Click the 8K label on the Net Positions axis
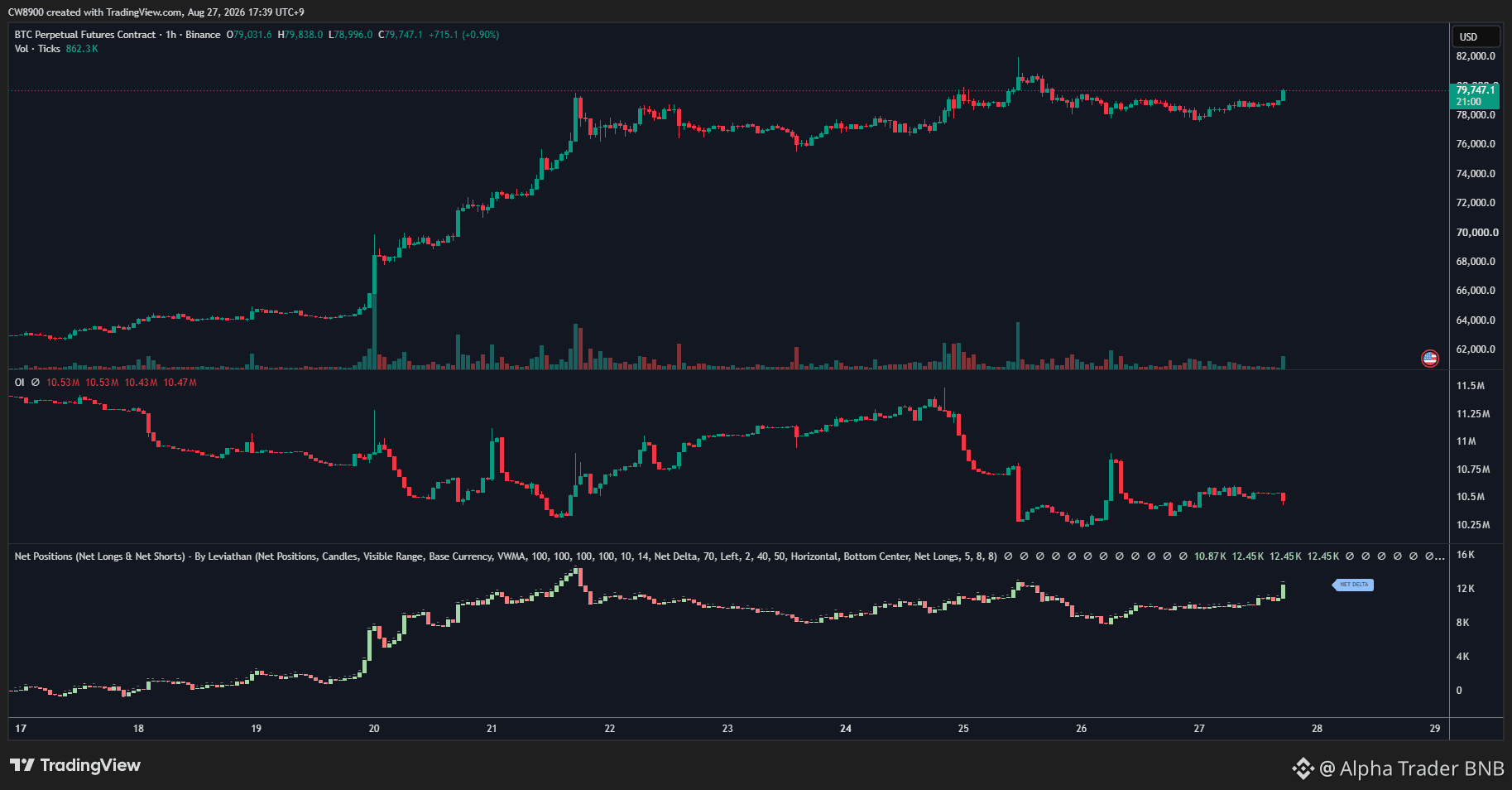This screenshot has width=1512, height=790. point(1463,623)
